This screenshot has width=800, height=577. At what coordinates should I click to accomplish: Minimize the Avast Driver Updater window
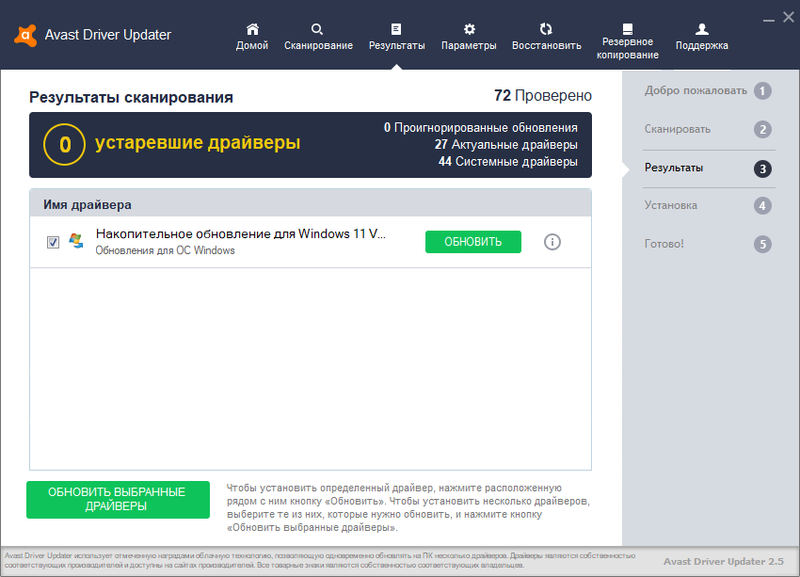coord(768,19)
